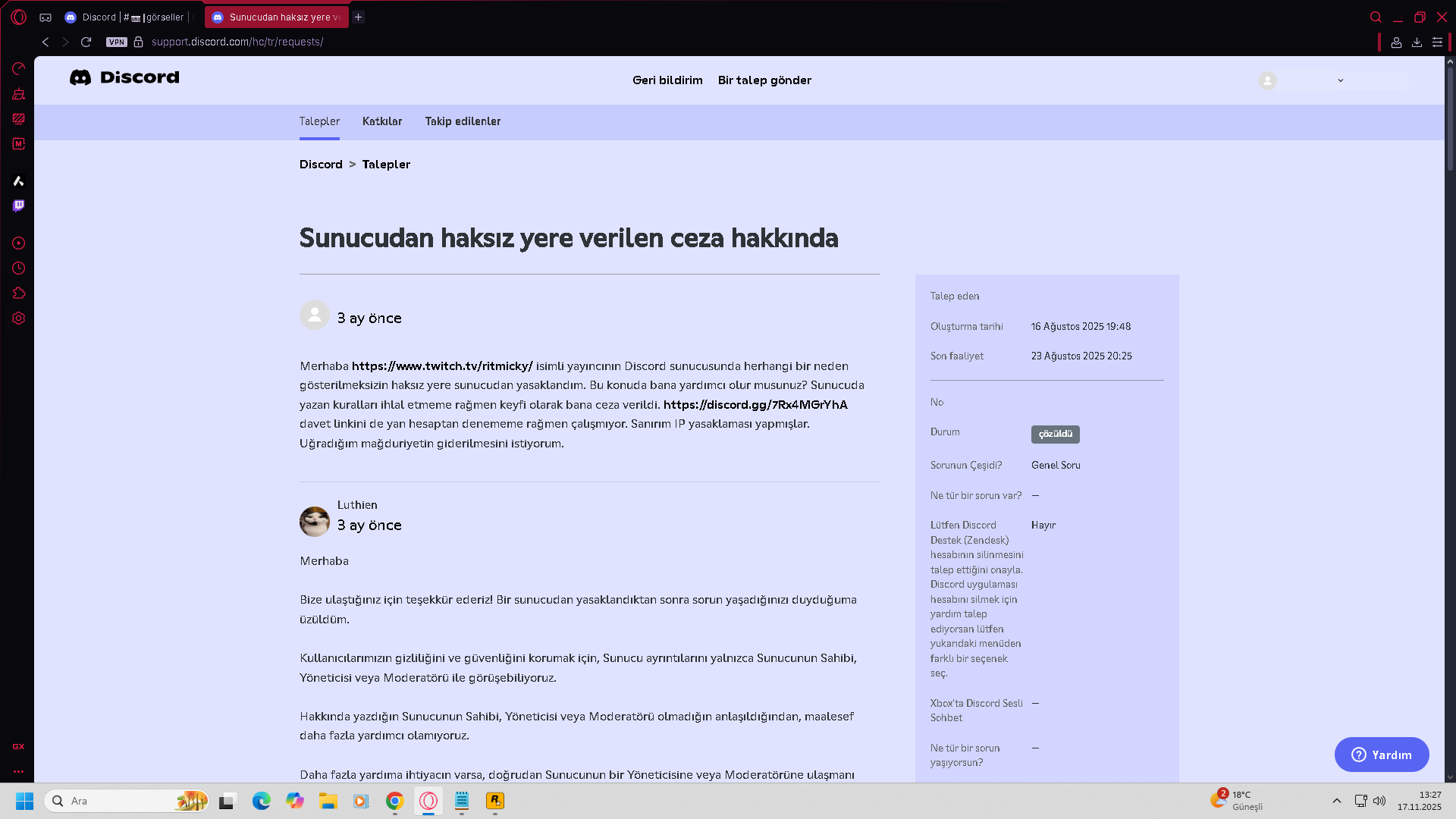Image resolution: width=1456 pixels, height=819 pixels.
Task: Show hidden system tray icons chevron
Action: (1337, 801)
